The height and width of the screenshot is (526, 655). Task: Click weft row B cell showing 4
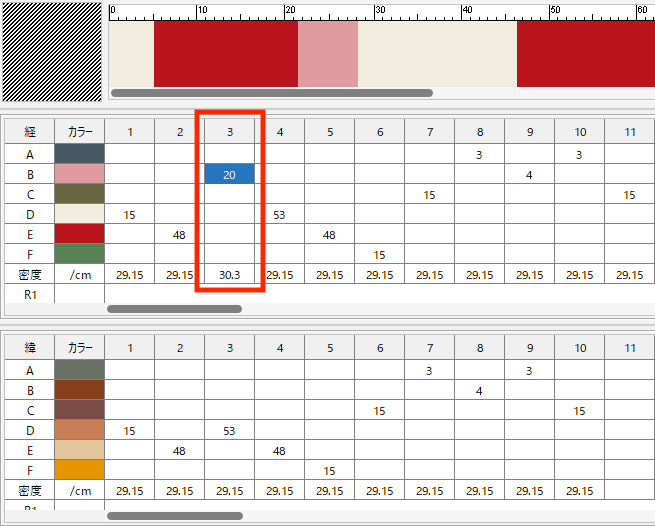tap(480, 390)
